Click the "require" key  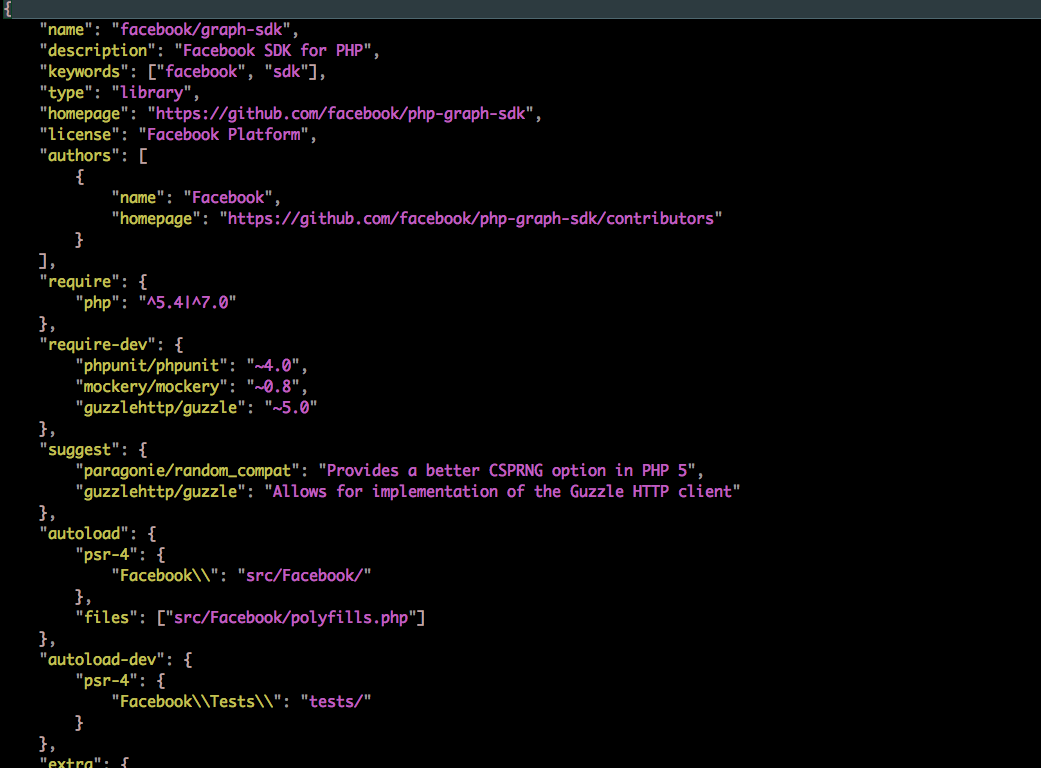80,282
